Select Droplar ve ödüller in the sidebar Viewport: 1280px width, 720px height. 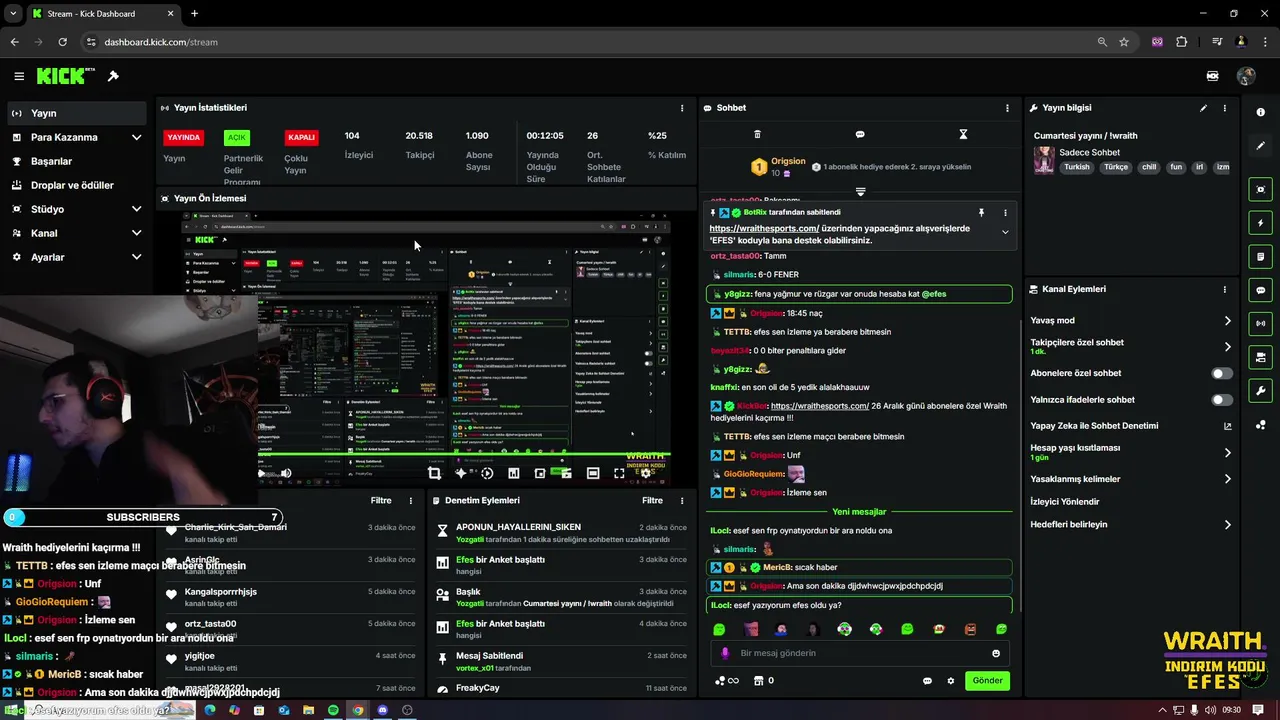(x=76, y=185)
